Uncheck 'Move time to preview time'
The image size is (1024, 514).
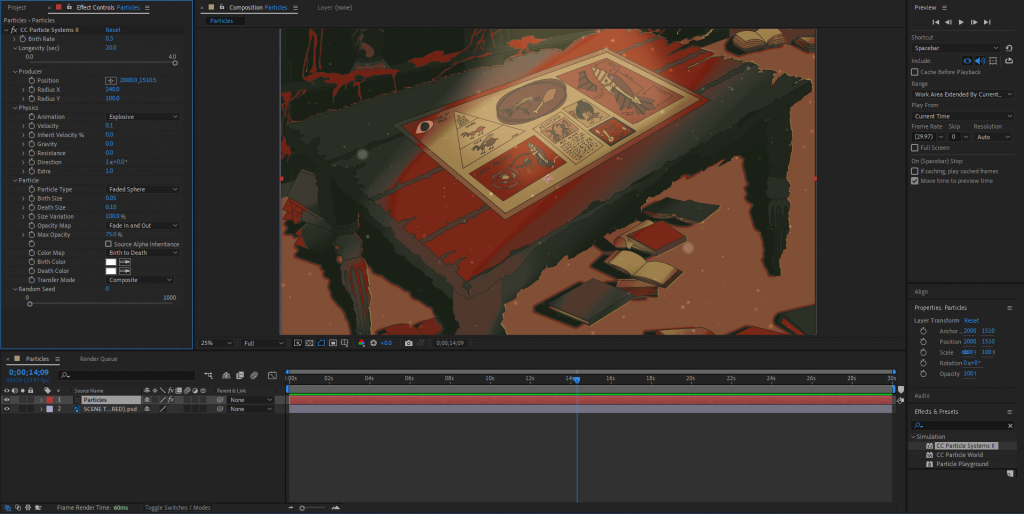pyautogui.click(x=914, y=181)
